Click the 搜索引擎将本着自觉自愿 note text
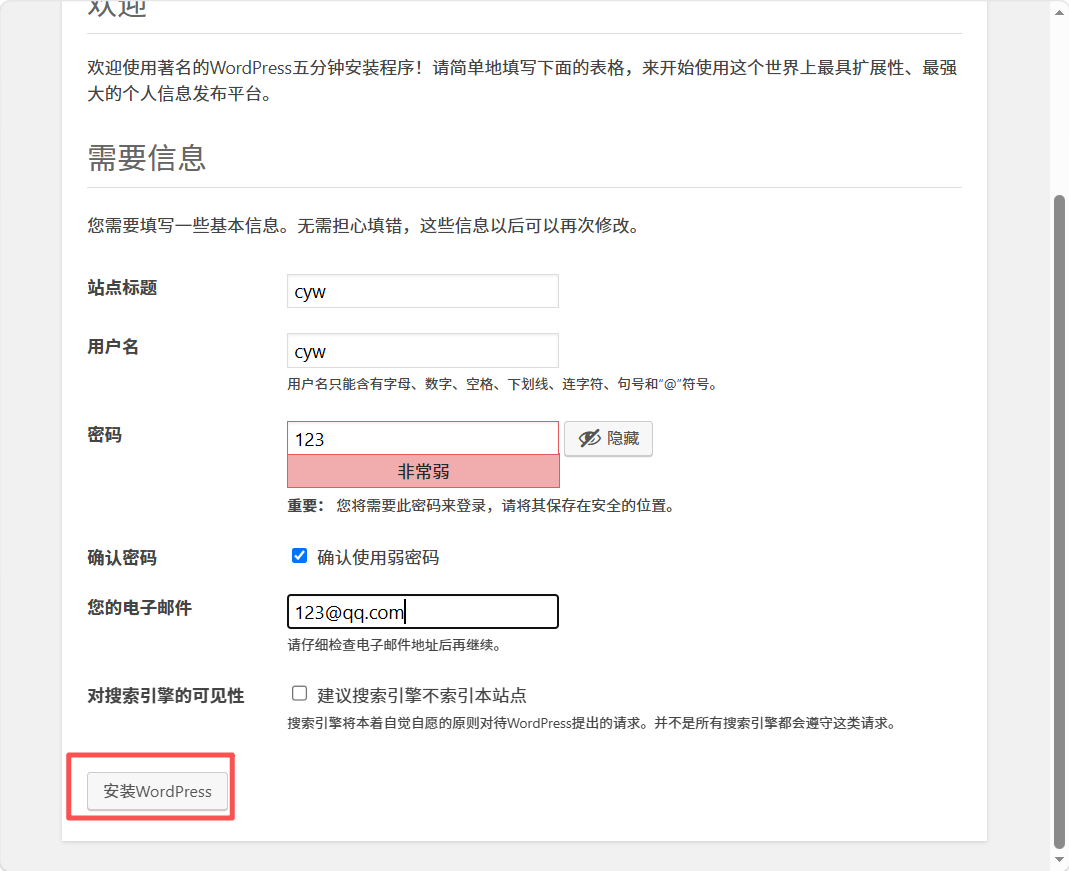The width and height of the screenshot is (1069, 871). coord(592,723)
